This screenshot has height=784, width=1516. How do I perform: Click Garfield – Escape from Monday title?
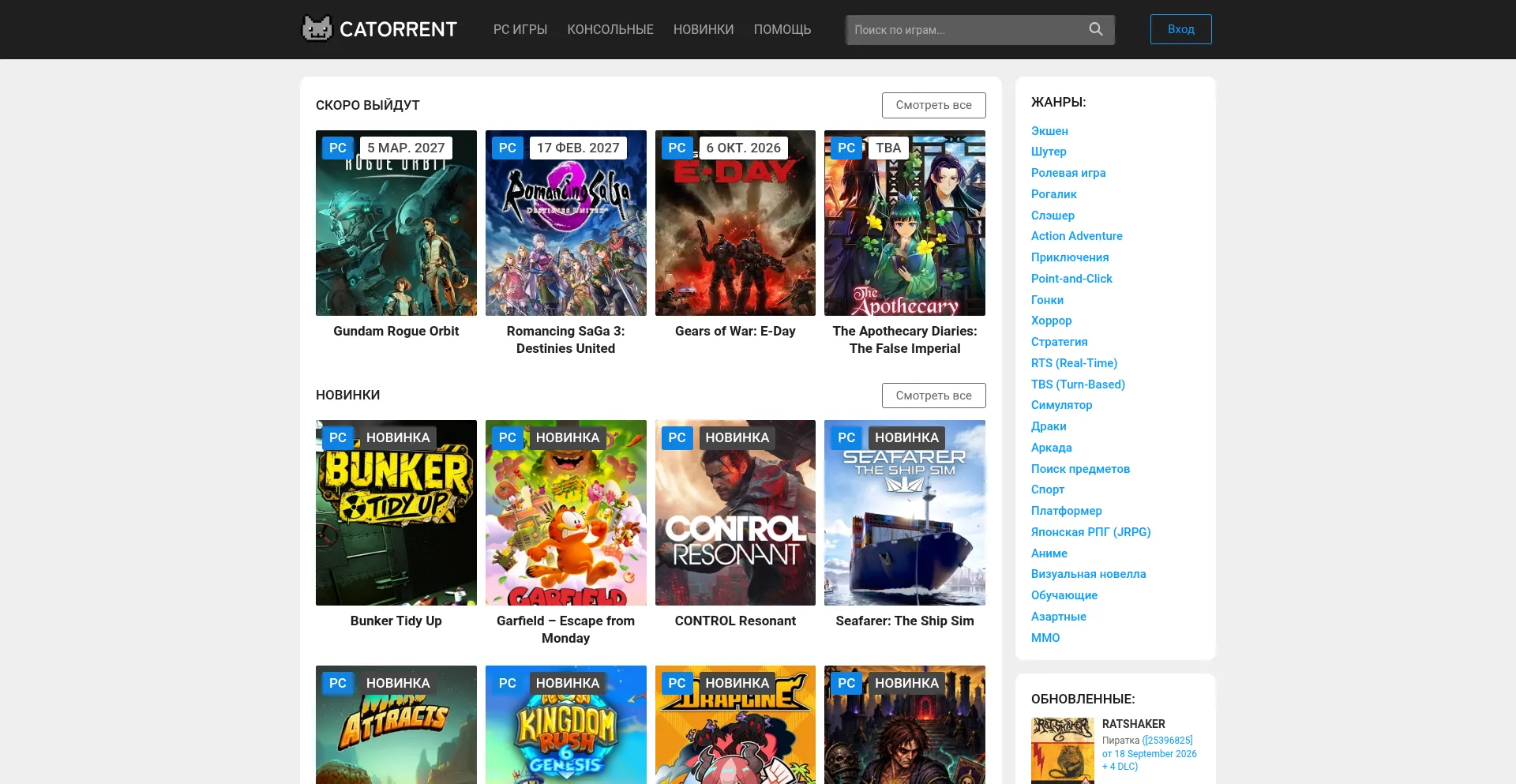pos(566,630)
